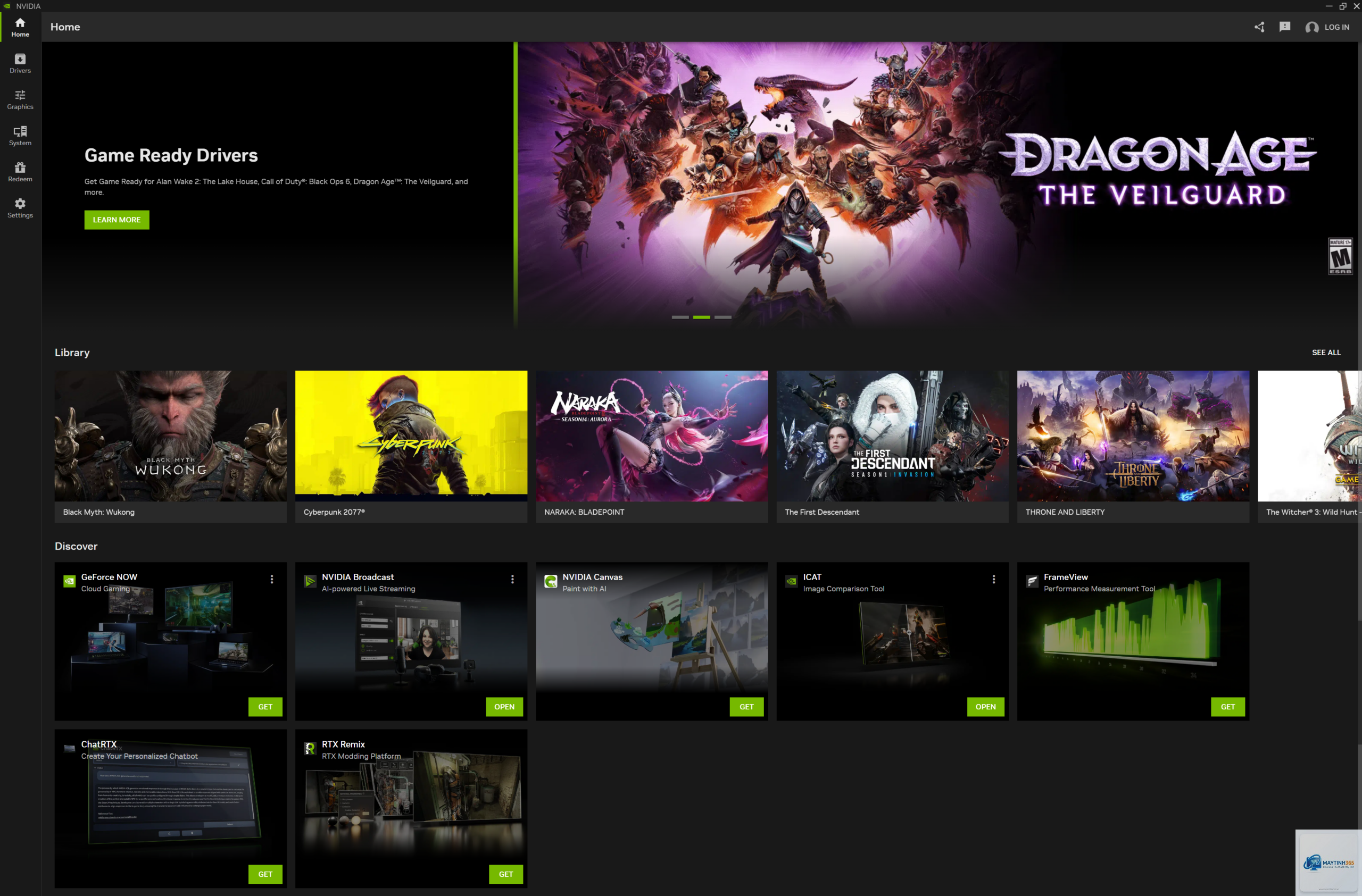Click OPEN on ICAT card
The width and height of the screenshot is (1362, 896).
985,707
